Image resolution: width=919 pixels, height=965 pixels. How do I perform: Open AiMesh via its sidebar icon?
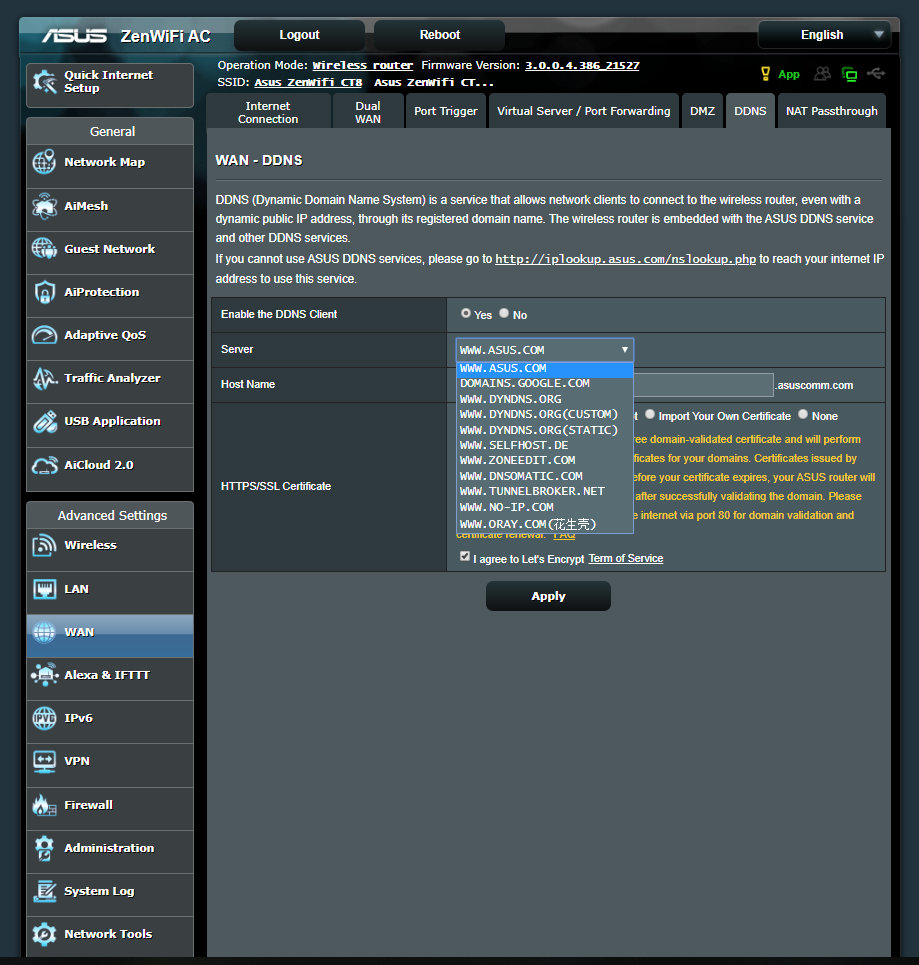44,206
